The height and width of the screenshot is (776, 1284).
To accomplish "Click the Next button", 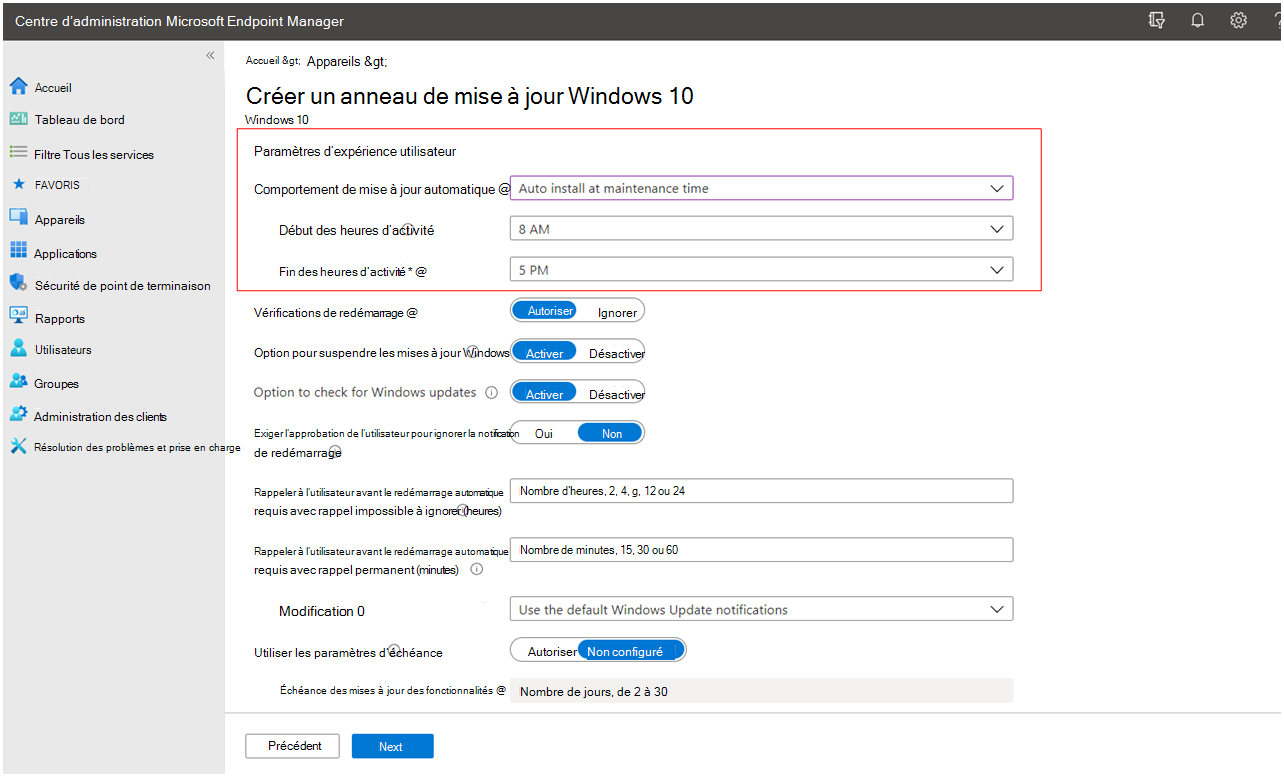I will point(391,746).
